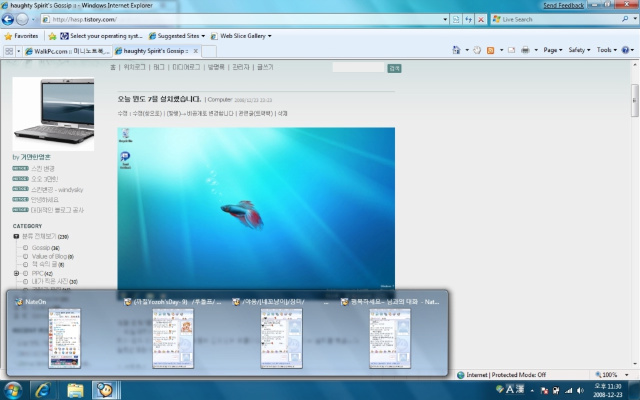Click the Action Center flag tray icon

544,391
